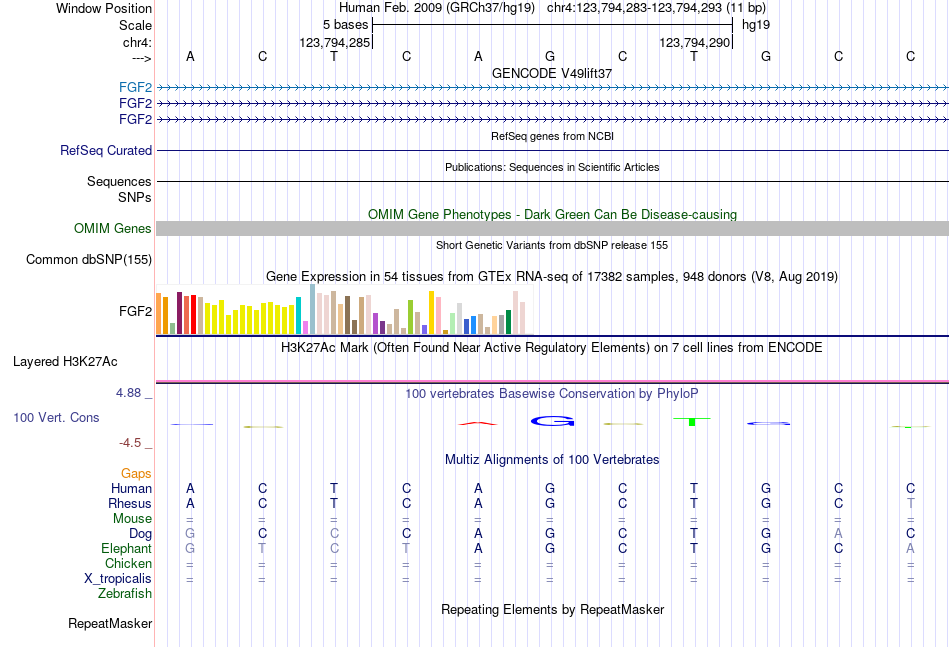Click the Dog species label
The width and height of the screenshot is (950, 647).
(140, 534)
